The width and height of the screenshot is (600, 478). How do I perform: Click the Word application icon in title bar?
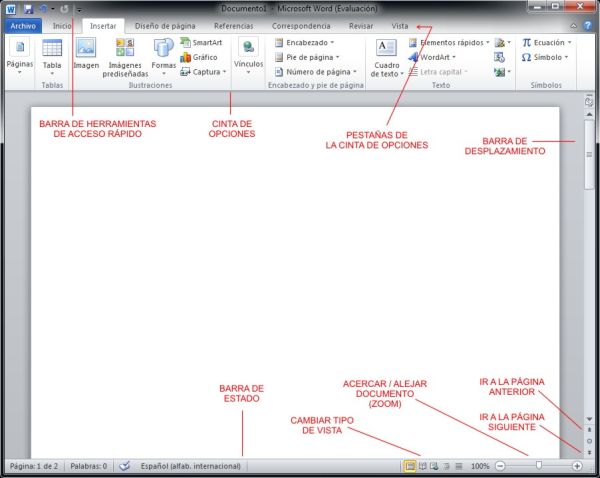coord(11,9)
